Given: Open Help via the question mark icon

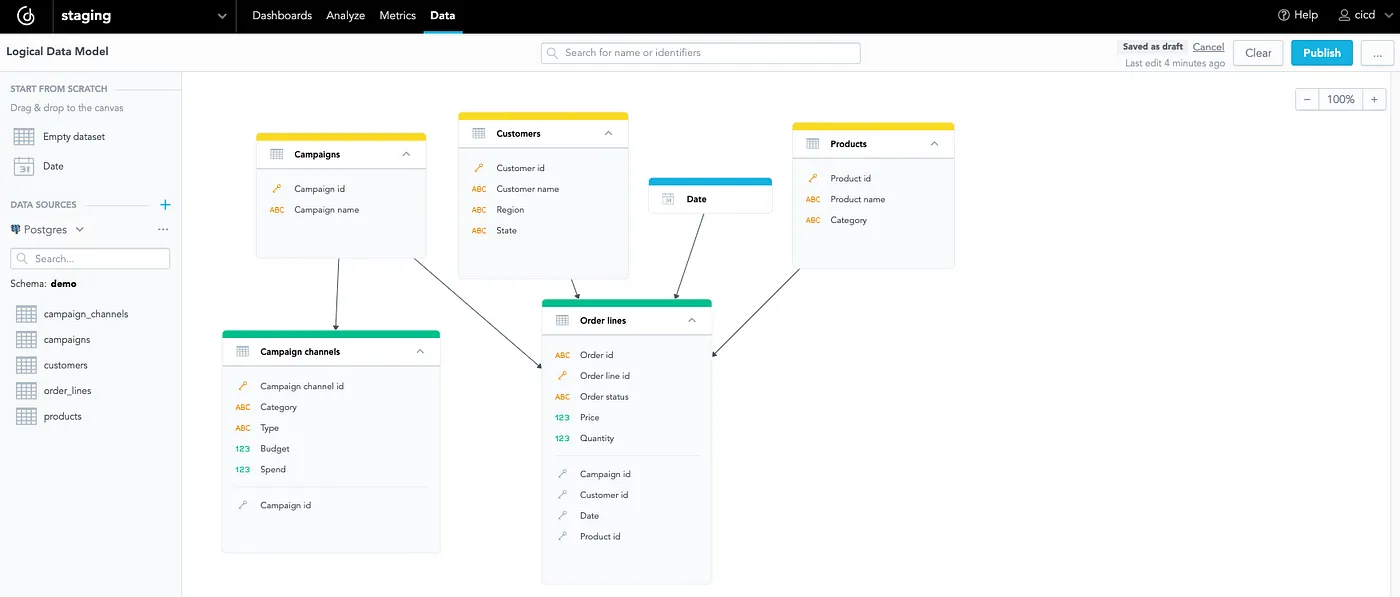Looking at the screenshot, I should 1284,14.
